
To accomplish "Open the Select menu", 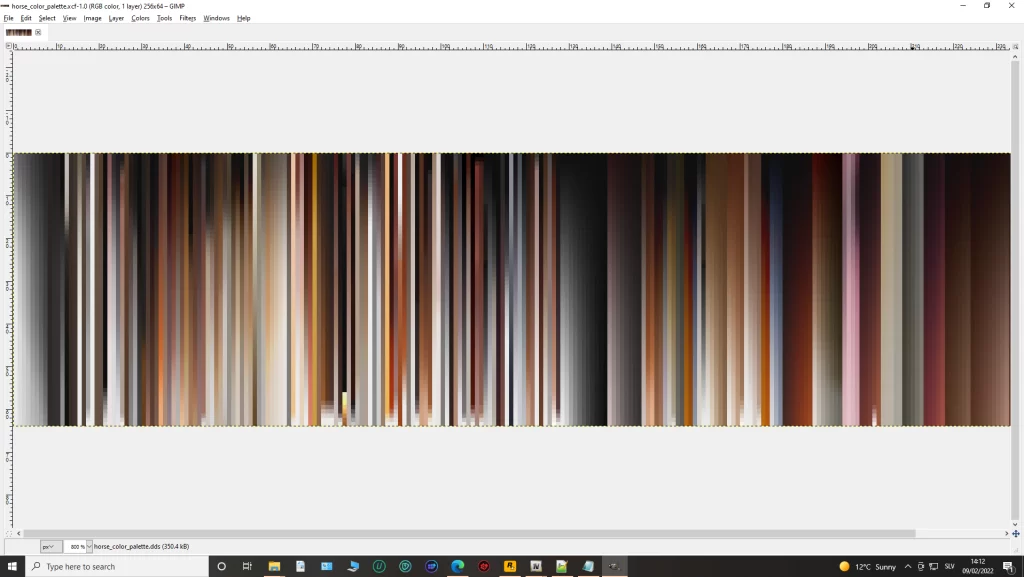I will click(x=47, y=18).
